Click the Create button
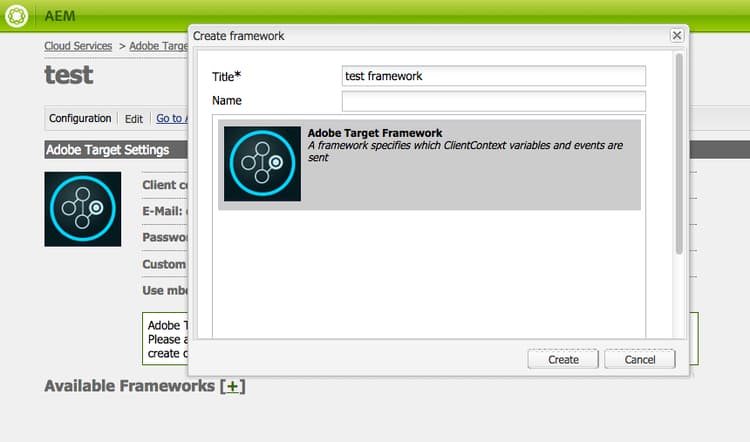Image resolution: width=750 pixels, height=442 pixels. point(563,359)
